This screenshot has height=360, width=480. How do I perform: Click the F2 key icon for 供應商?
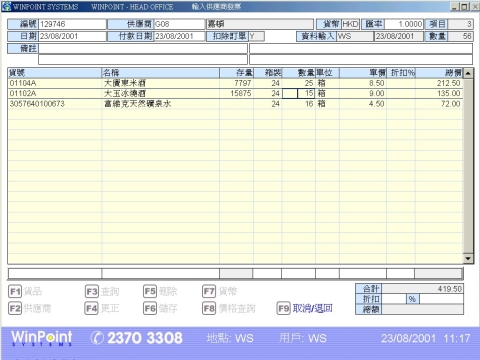coord(15,308)
